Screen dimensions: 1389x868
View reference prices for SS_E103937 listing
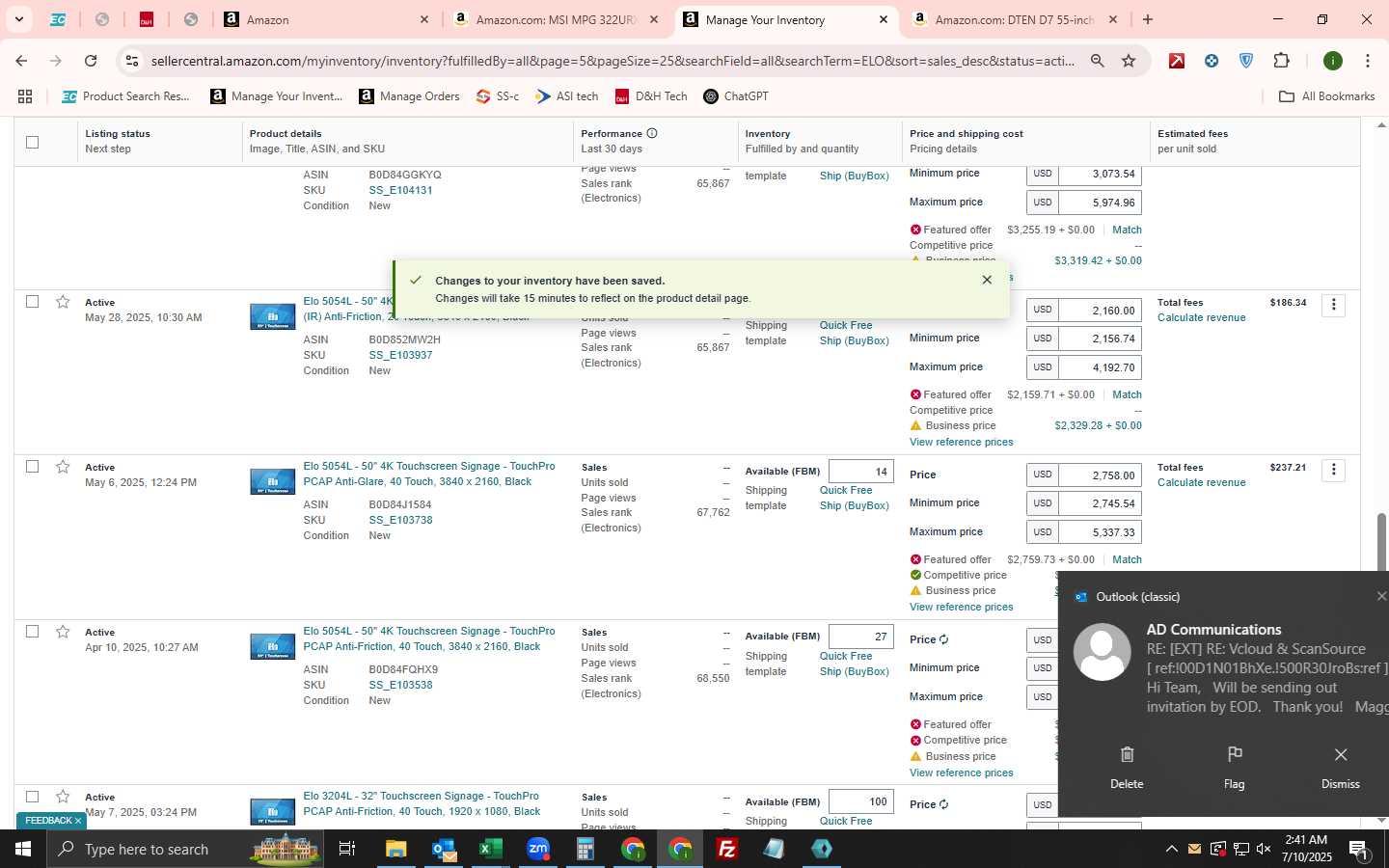[x=961, y=442]
